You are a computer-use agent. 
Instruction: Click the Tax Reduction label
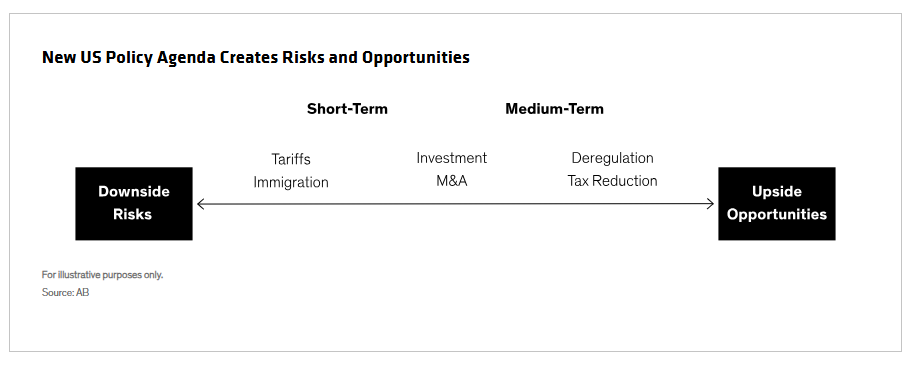click(612, 181)
